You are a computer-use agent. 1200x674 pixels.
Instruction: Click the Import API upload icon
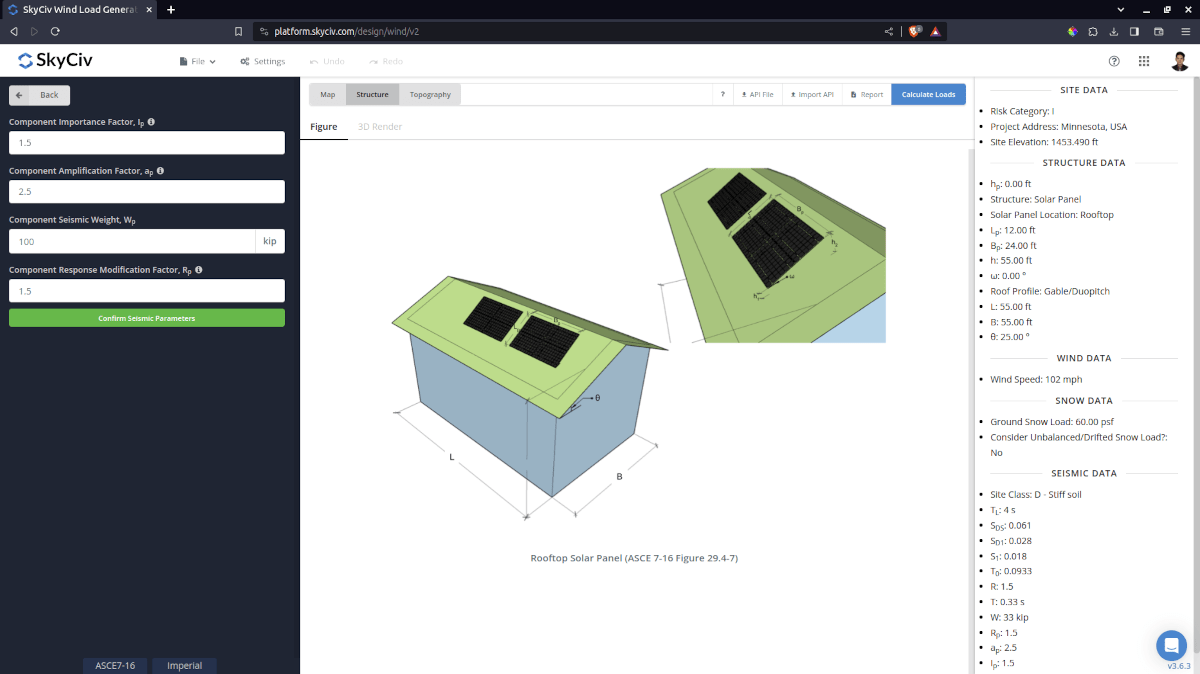[810, 94]
